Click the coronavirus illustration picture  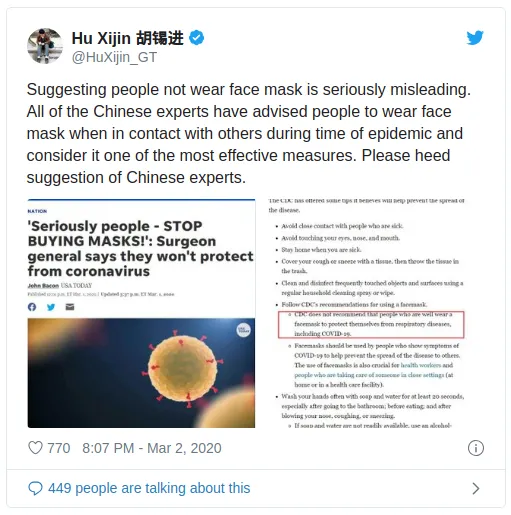pos(141,373)
